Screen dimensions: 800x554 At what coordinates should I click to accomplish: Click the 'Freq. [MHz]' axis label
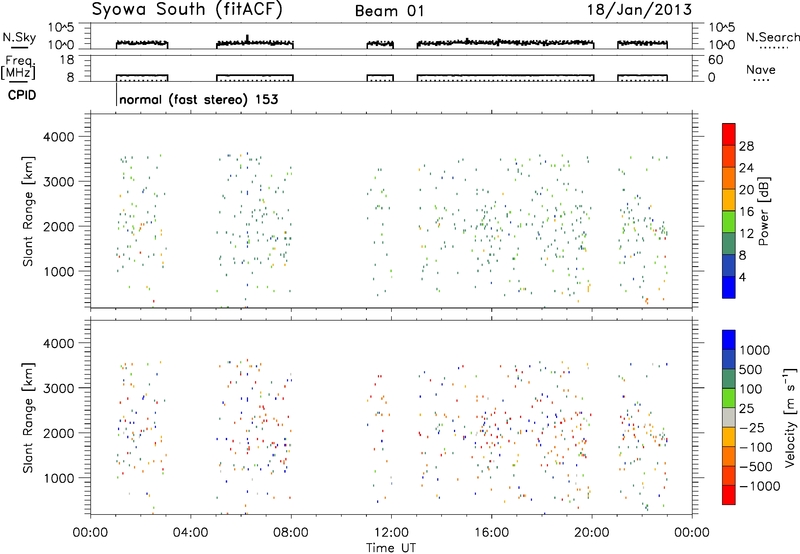click(x=18, y=68)
